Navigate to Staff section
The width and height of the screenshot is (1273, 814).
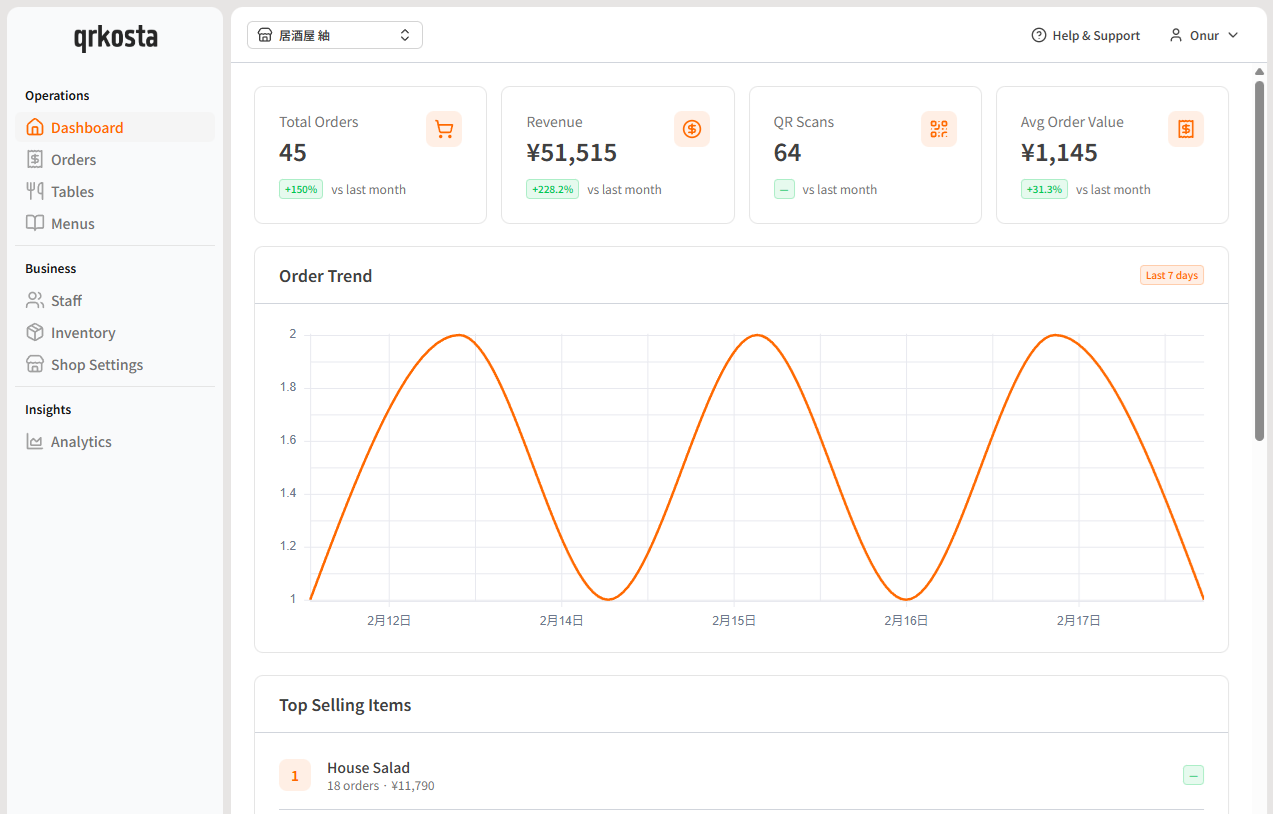66,301
